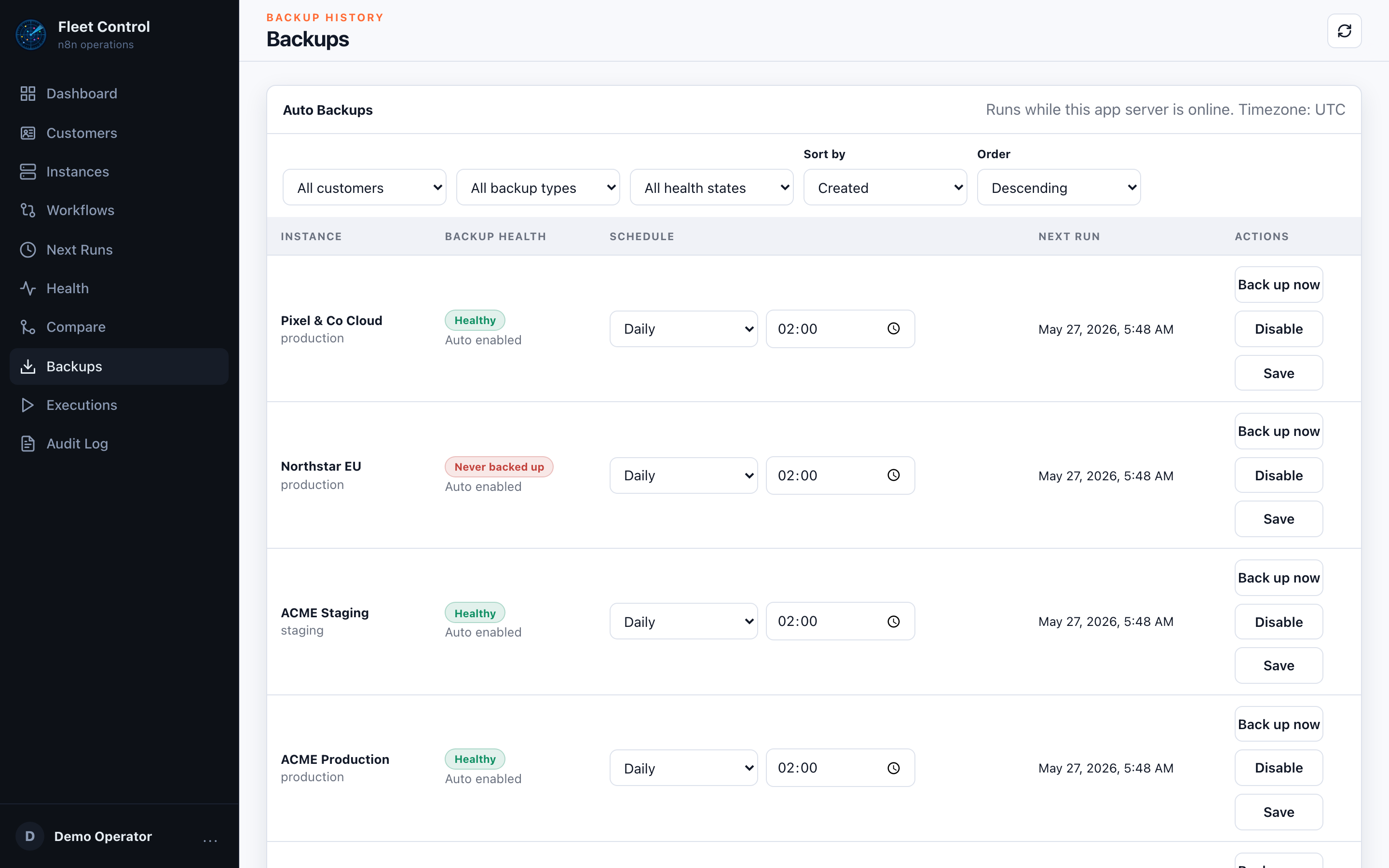The image size is (1389, 868).
Task: Navigate to Instances
Action: (119, 172)
